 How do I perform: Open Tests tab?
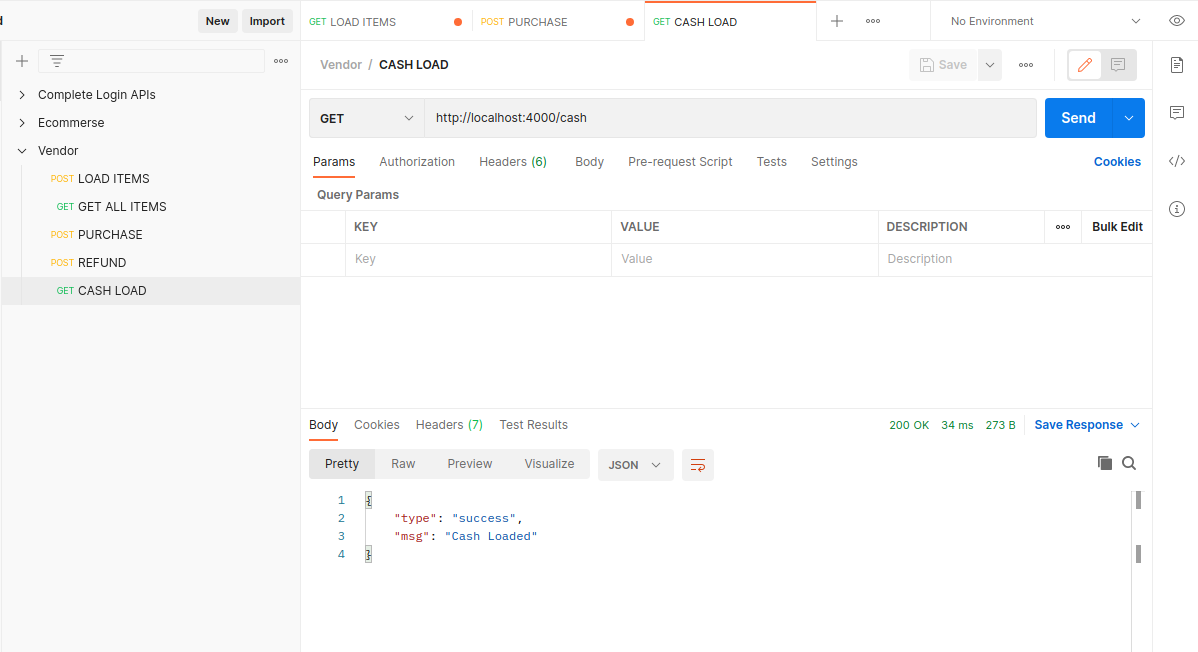click(x=772, y=162)
